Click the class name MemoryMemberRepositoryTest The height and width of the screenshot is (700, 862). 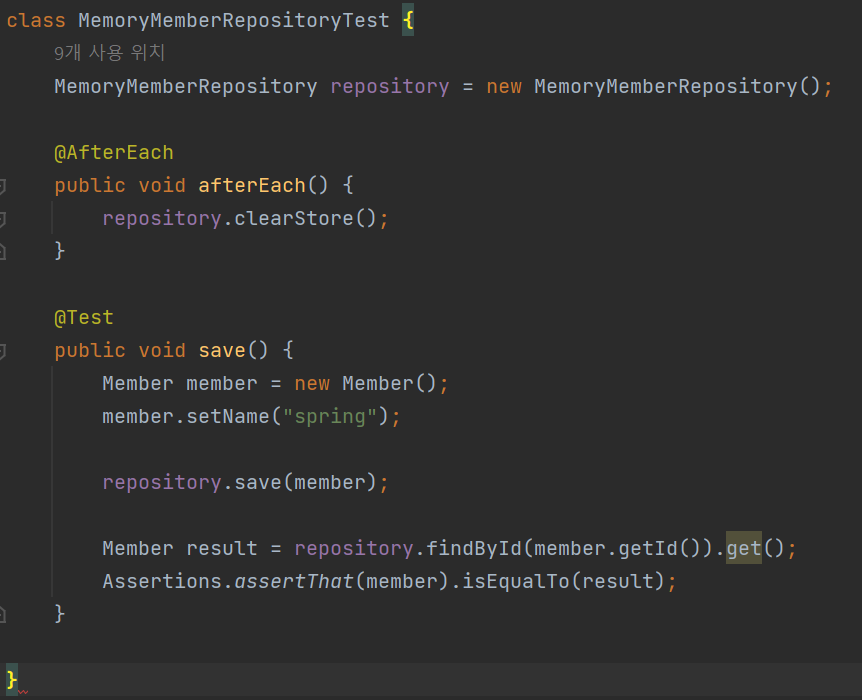pyautogui.click(x=234, y=21)
